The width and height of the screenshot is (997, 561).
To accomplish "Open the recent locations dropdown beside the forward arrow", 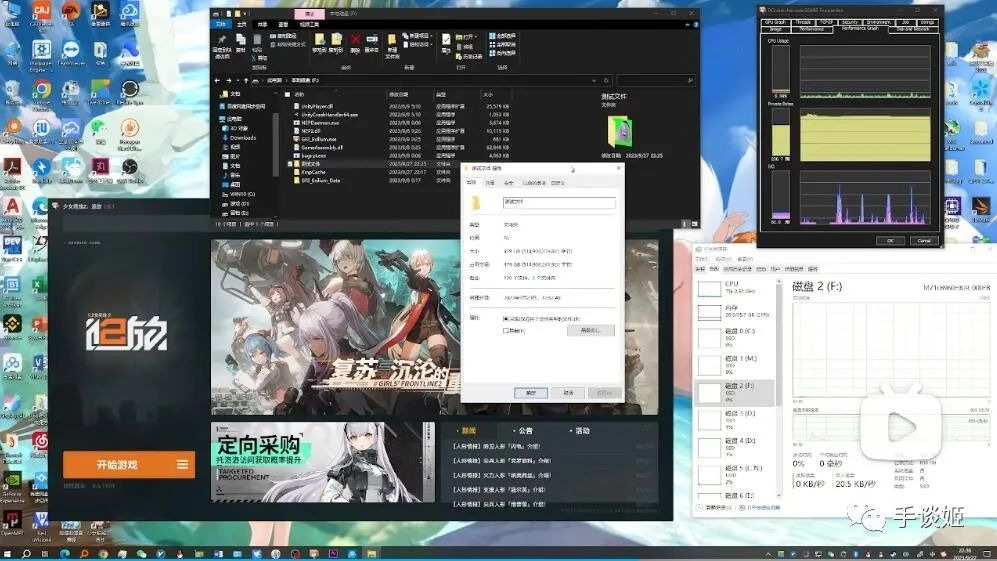I will point(238,81).
